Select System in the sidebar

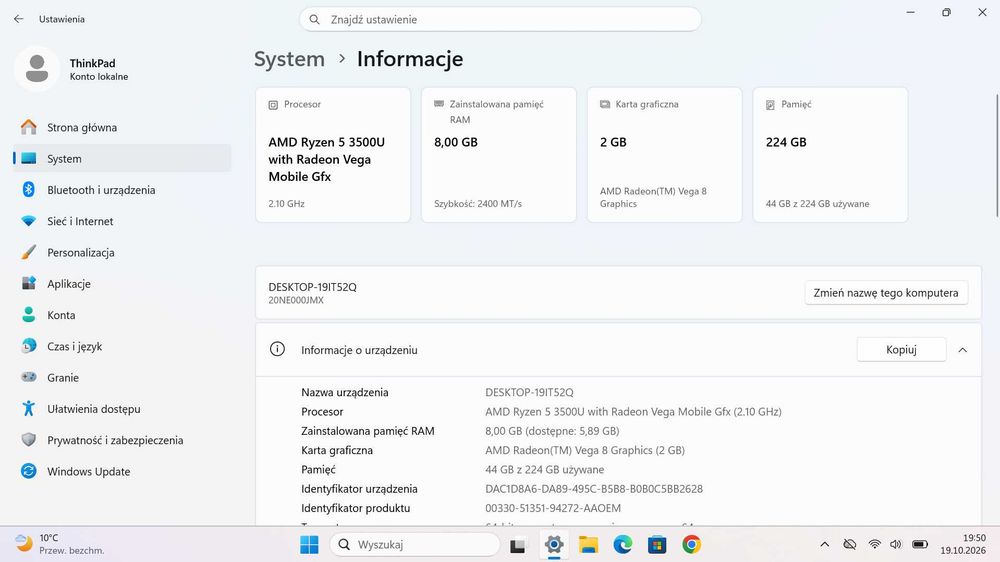(122, 159)
